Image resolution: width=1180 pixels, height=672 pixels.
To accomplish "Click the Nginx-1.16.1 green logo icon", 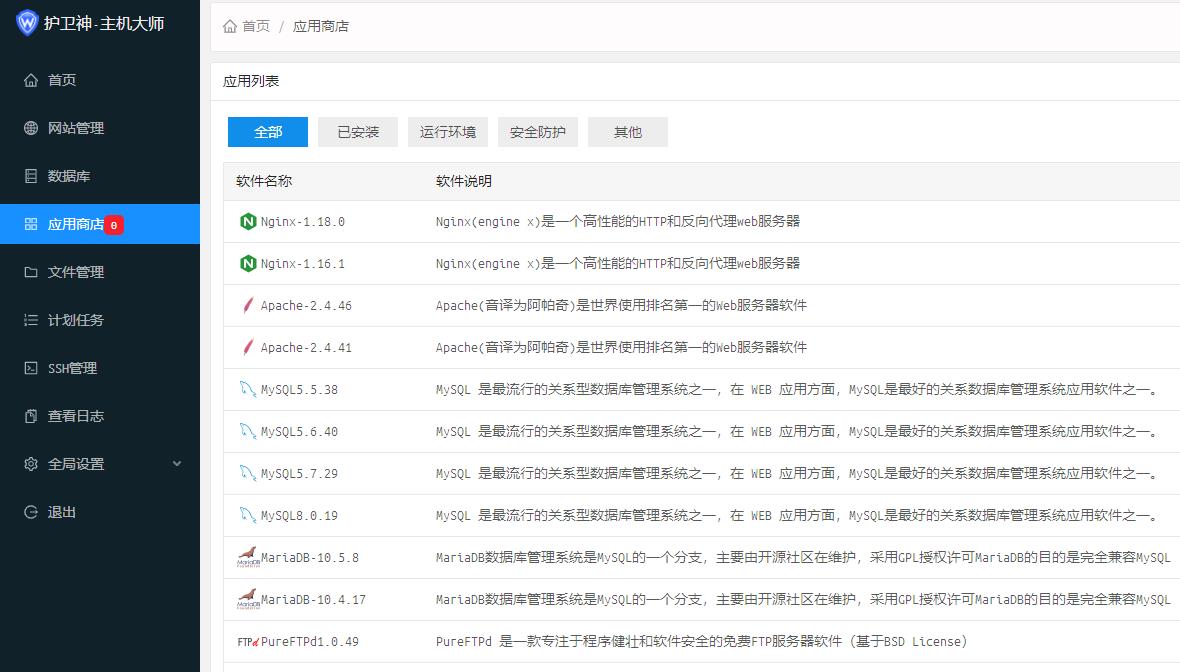I will (x=248, y=263).
